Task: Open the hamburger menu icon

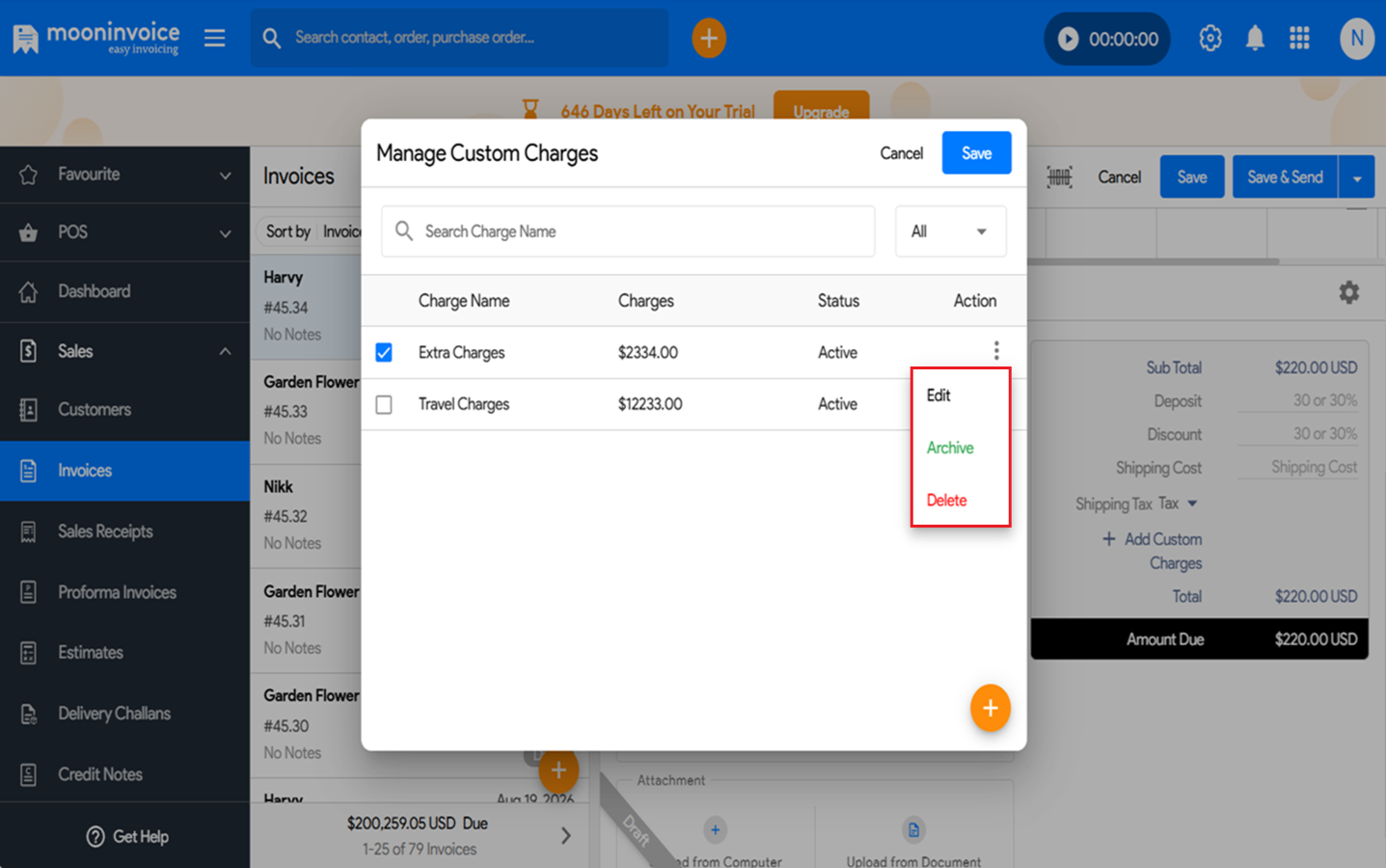Action: 214,38
